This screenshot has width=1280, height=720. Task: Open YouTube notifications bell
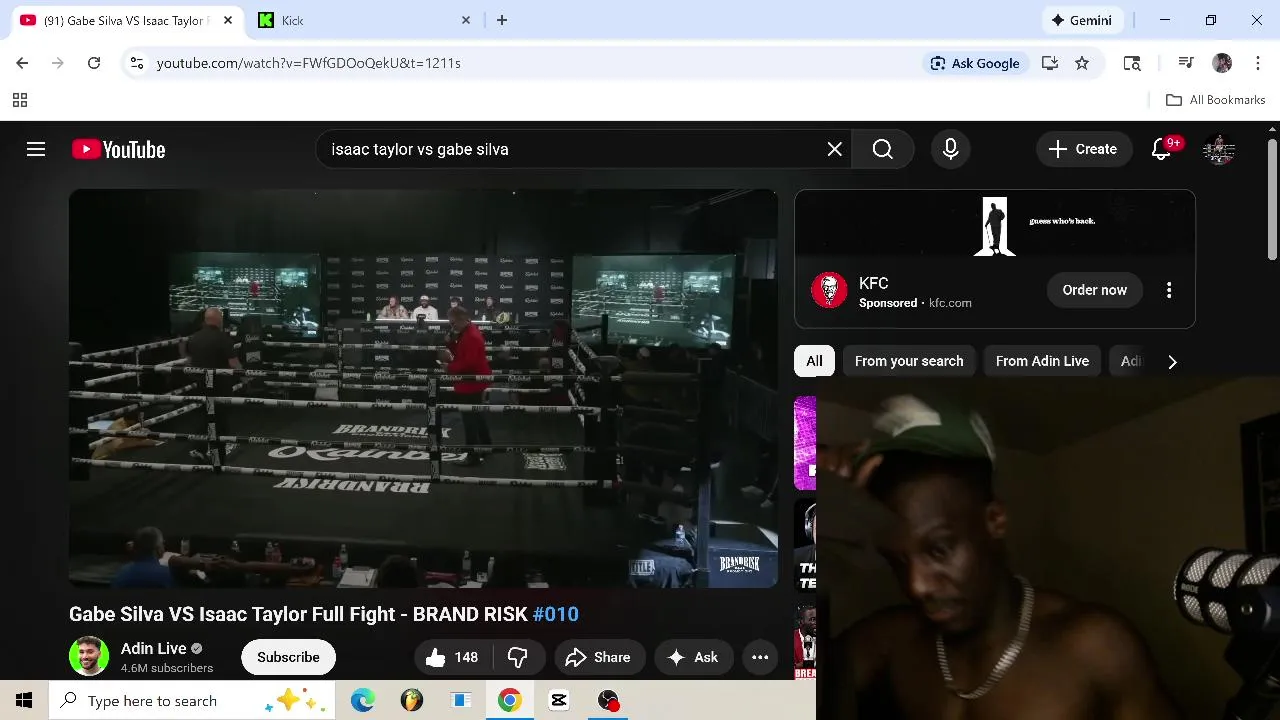coord(1161,149)
